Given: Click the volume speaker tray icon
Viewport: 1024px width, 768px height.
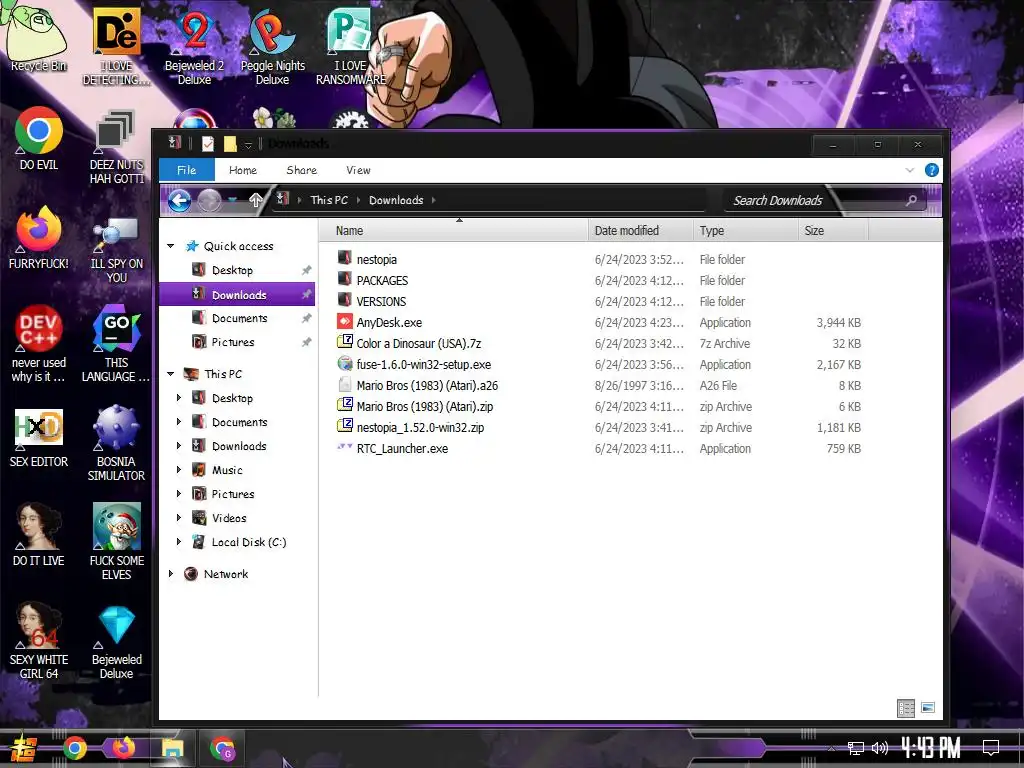Looking at the screenshot, I should click(880, 748).
